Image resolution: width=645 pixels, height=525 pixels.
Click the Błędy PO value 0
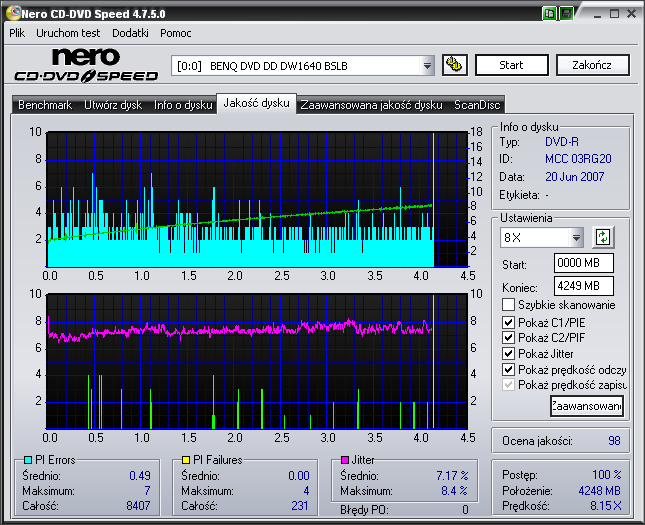click(x=465, y=510)
